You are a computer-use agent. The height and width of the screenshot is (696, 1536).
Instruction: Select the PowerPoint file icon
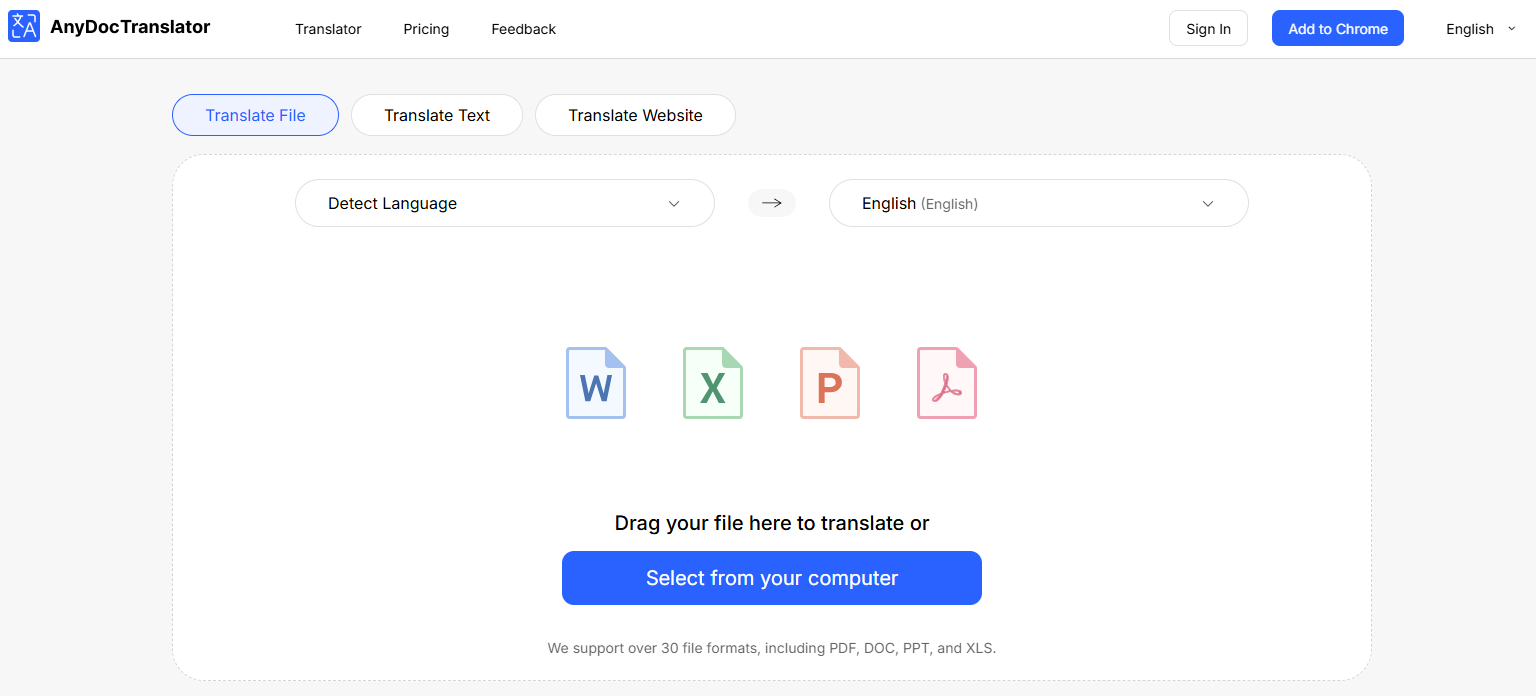pyautogui.click(x=829, y=382)
